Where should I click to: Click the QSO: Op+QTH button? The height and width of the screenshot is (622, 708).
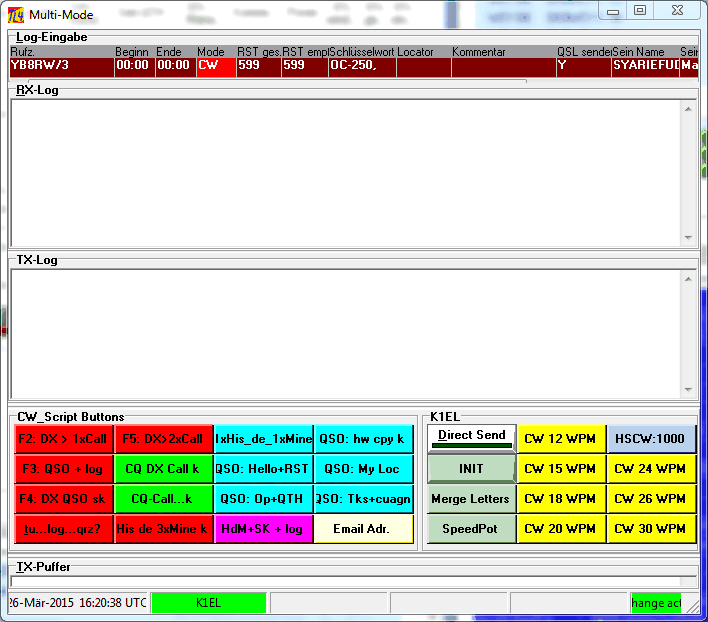point(263,499)
